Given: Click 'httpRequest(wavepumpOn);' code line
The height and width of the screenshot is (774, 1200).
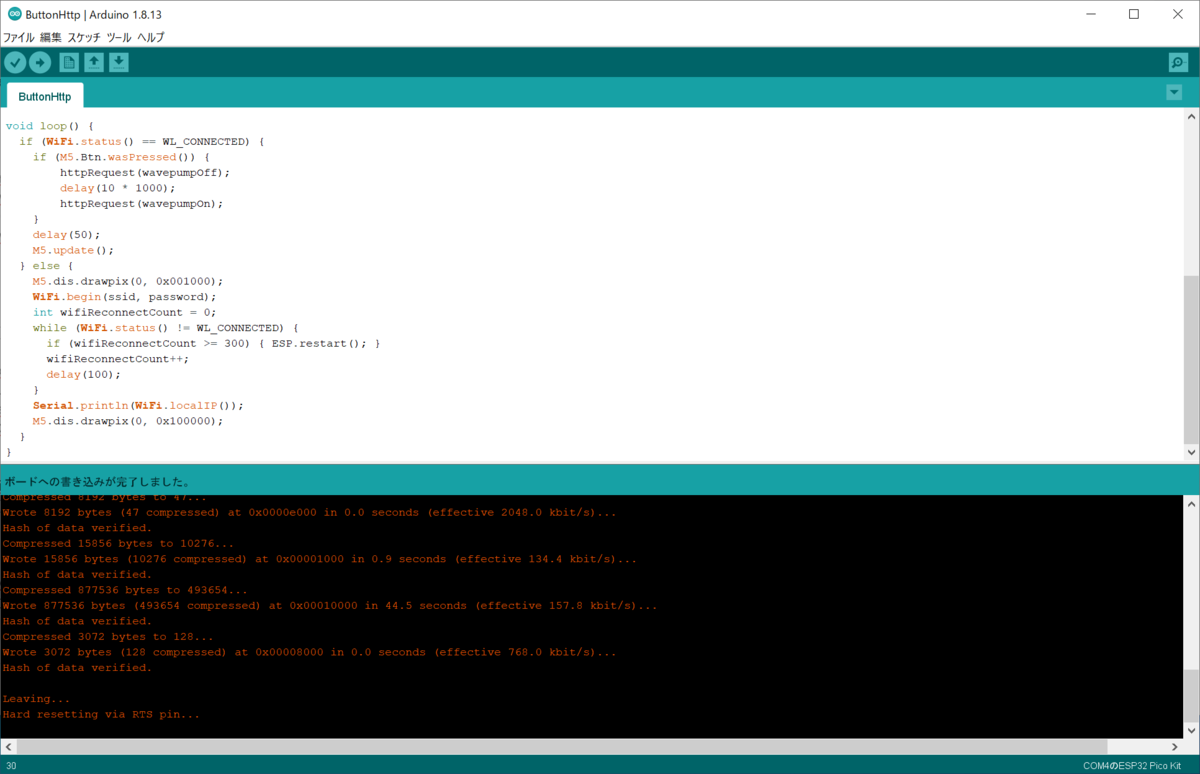Looking at the screenshot, I should [x=141, y=203].
